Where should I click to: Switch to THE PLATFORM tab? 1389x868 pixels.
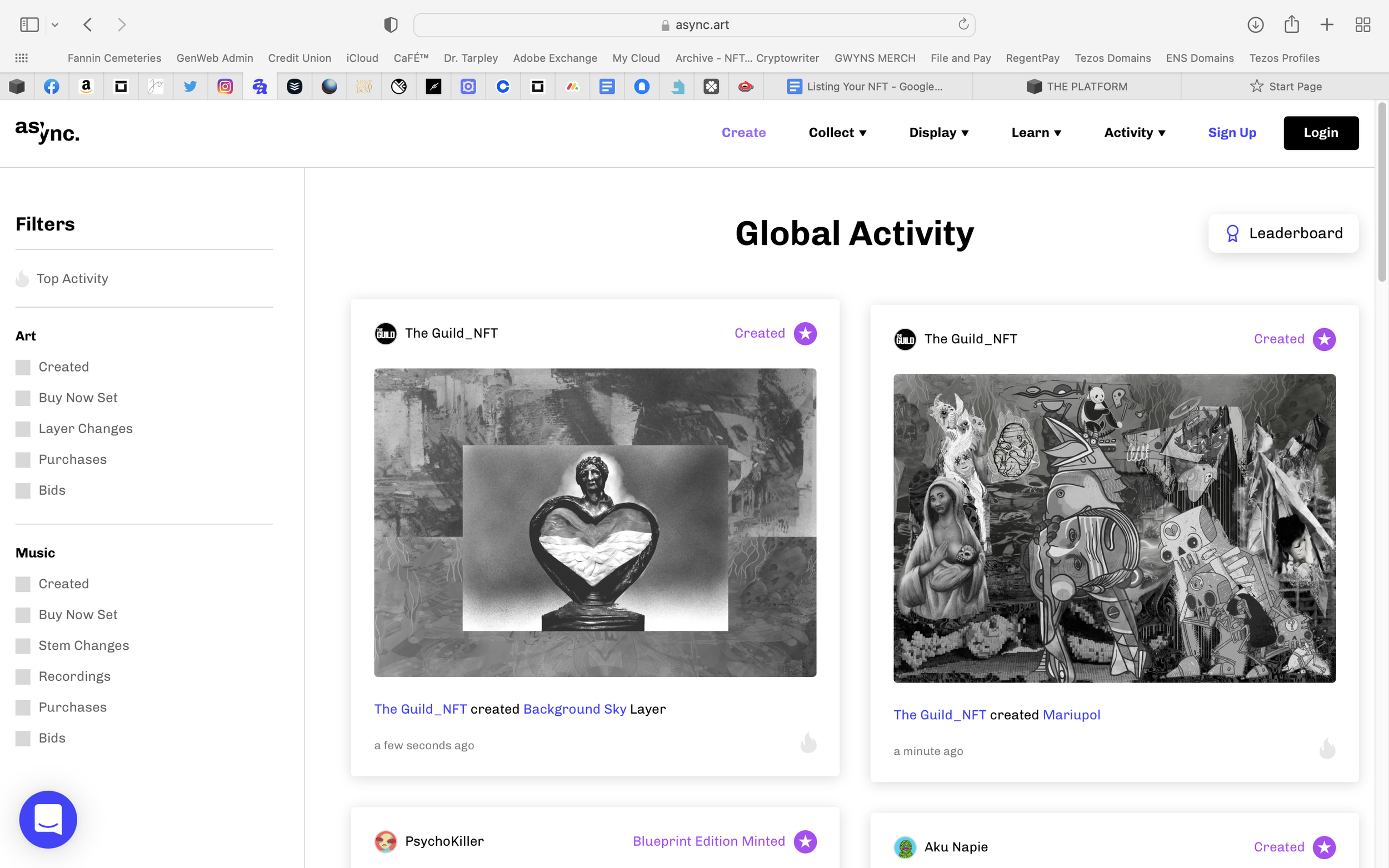[1077, 87]
